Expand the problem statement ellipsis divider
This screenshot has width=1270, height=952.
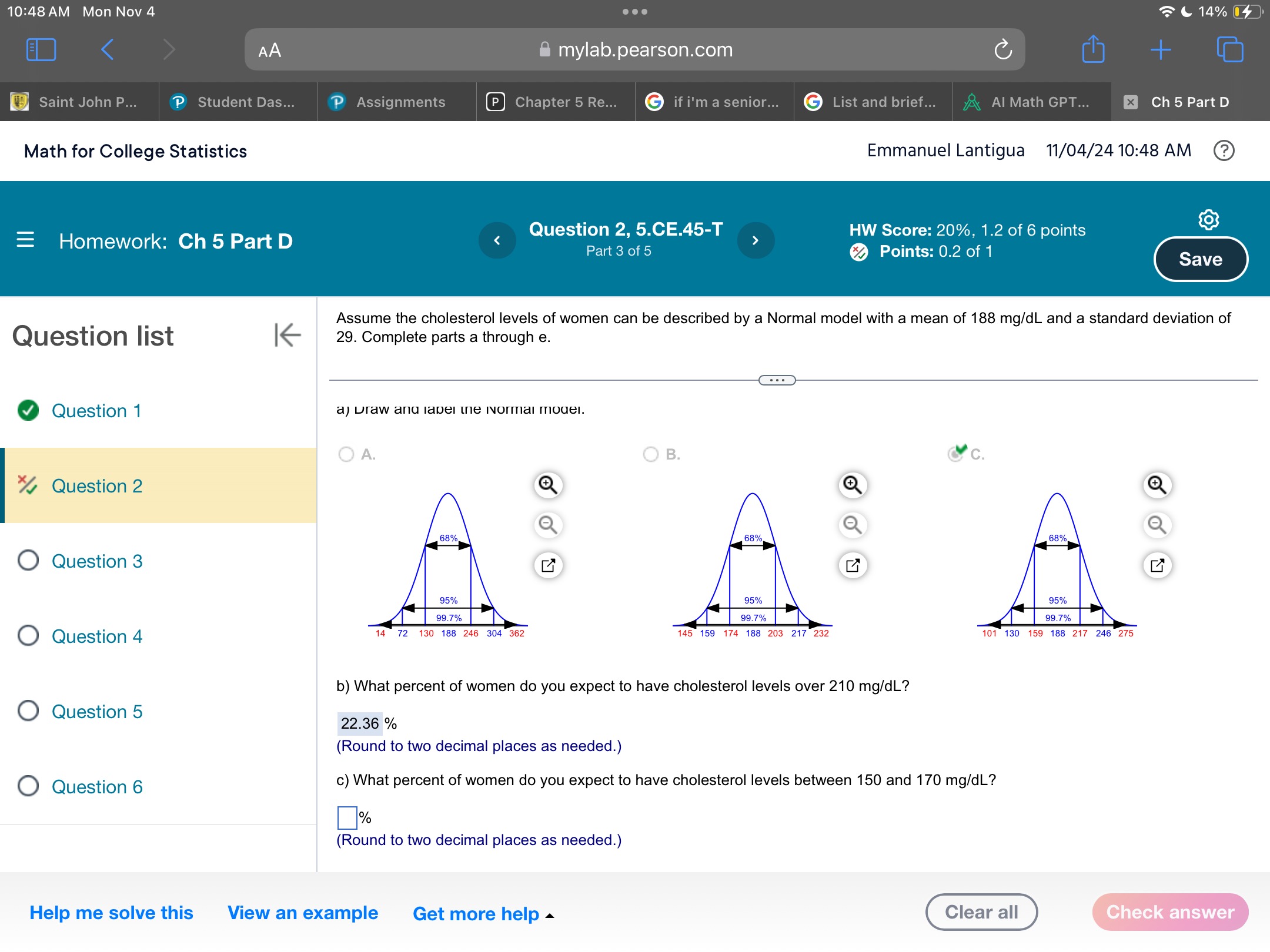(x=777, y=380)
